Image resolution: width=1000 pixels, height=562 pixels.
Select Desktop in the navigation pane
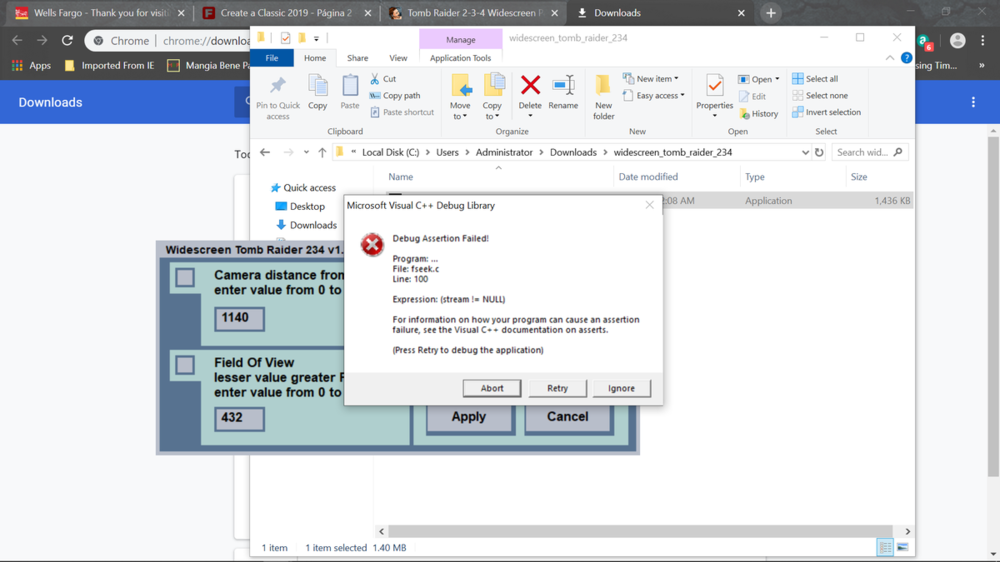pos(307,207)
